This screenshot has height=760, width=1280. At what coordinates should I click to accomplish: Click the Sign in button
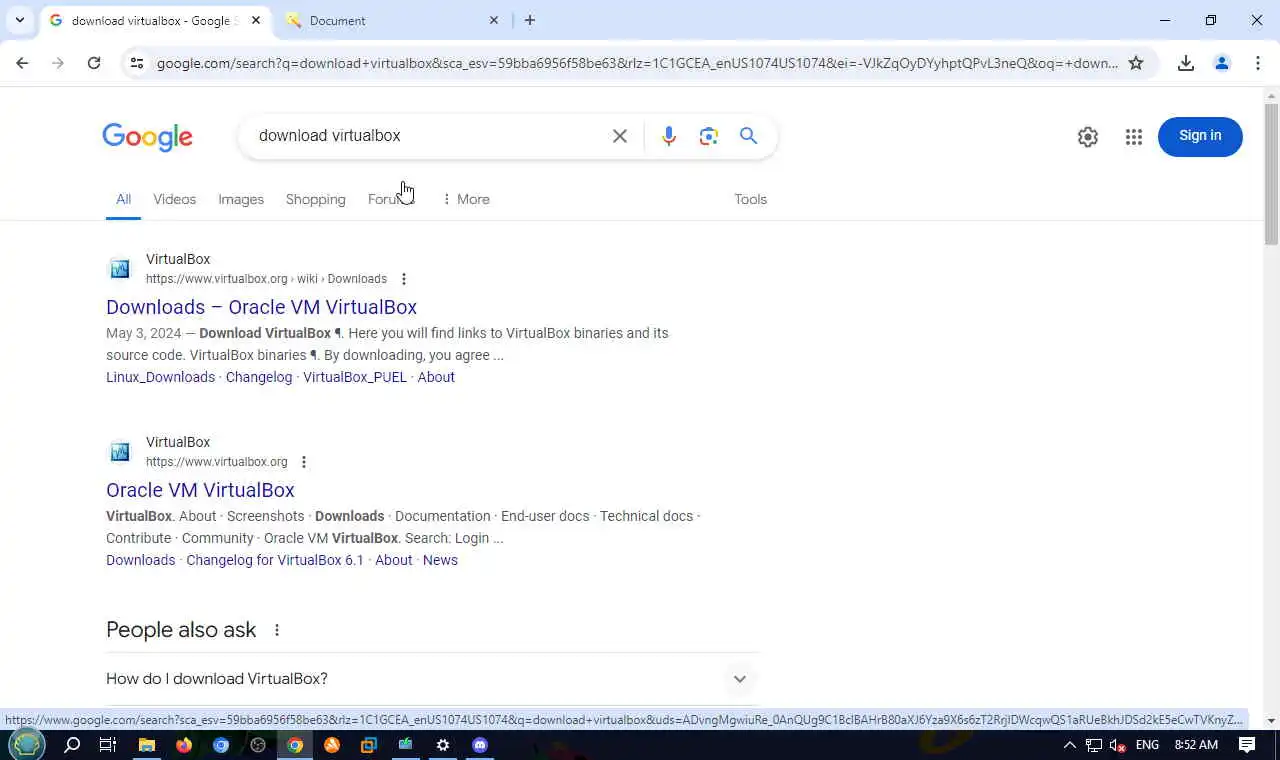coord(1200,136)
